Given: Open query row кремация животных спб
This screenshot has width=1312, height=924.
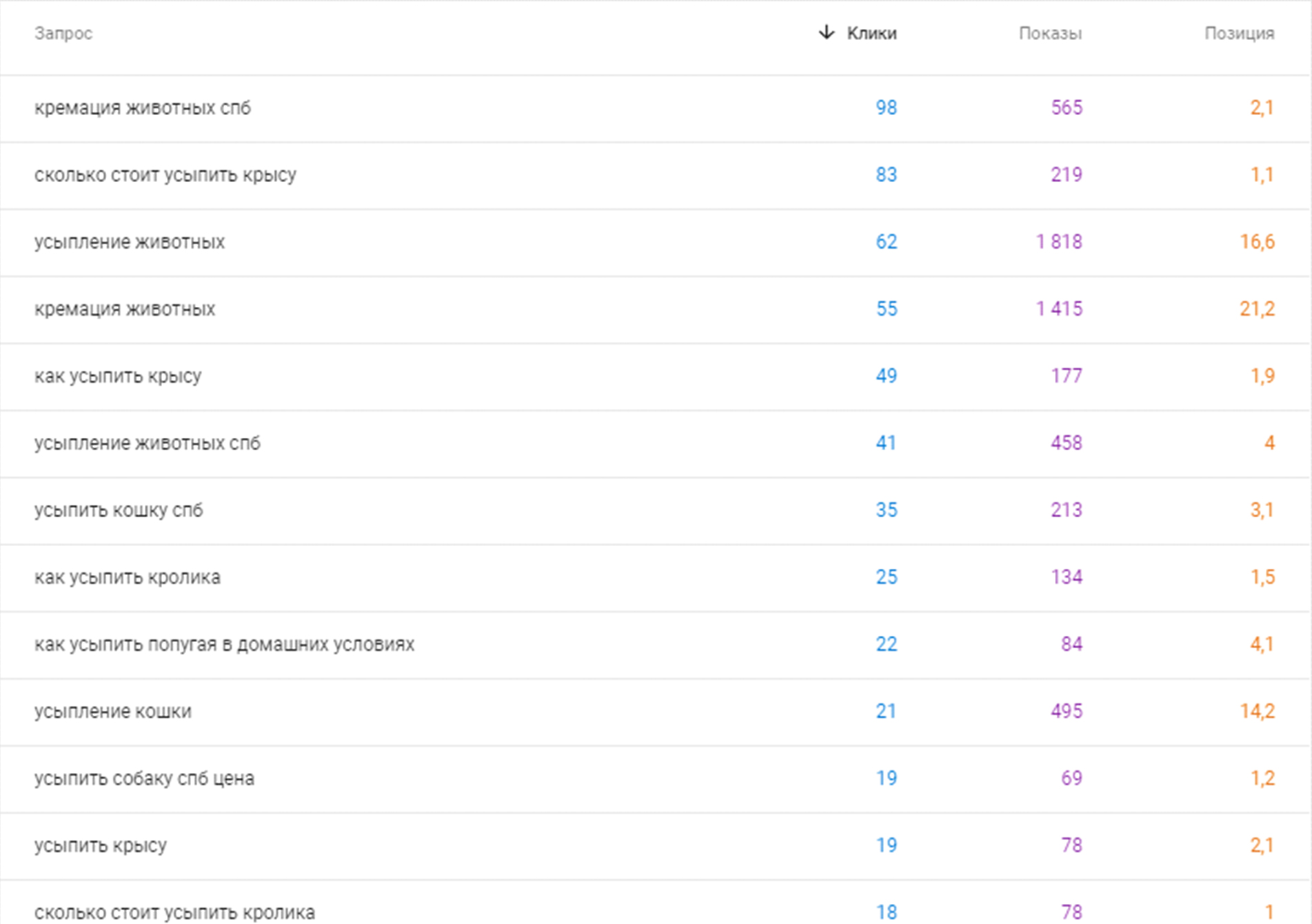Looking at the screenshot, I should [655, 108].
